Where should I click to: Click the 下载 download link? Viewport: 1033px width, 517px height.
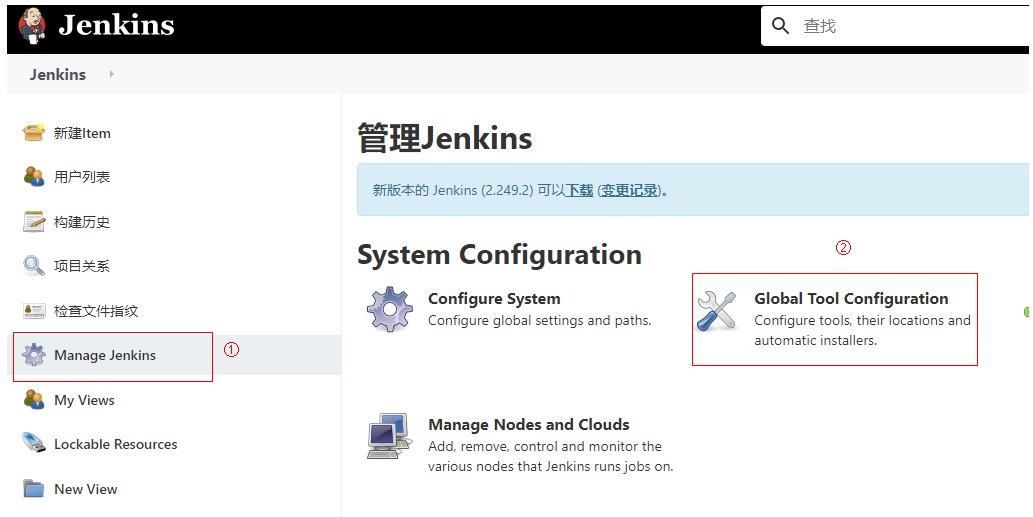[x=580, y=190]
